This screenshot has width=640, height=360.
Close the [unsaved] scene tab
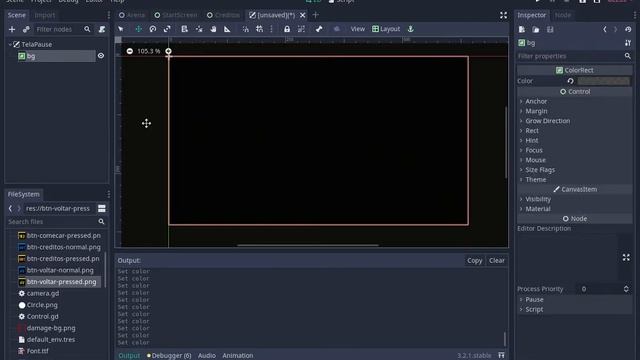pyautogui.click(x=302, y=15)
